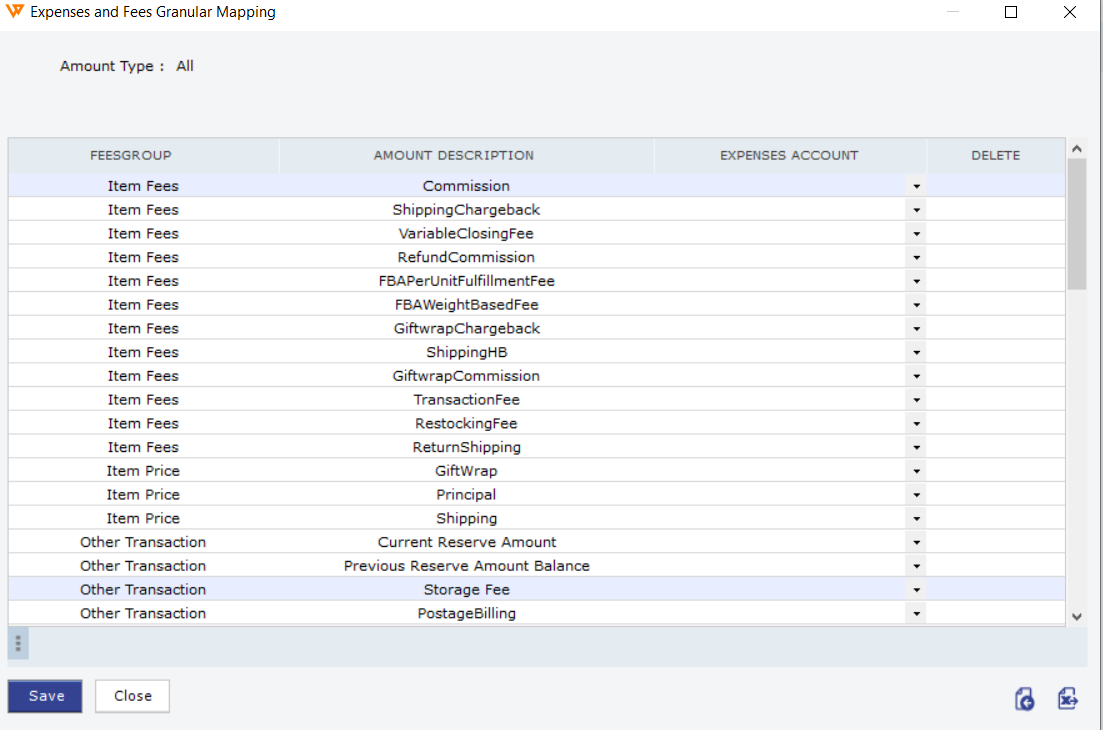Viewport: 1103px width, 730px height.
Task: Click the scroll up arrow of the grid
Action: [1076, 148]
